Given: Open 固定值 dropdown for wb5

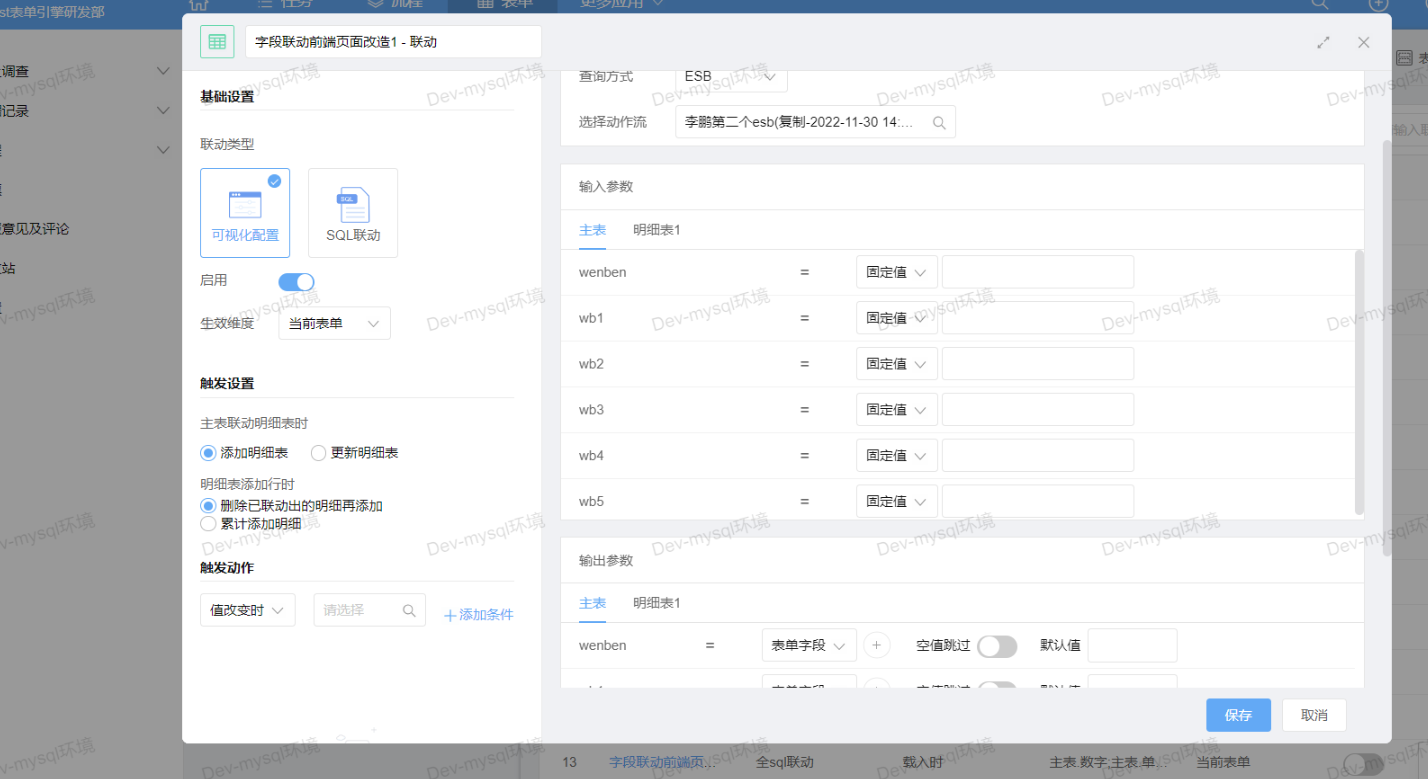Looking at the screenshot, I should click(897, 501).
